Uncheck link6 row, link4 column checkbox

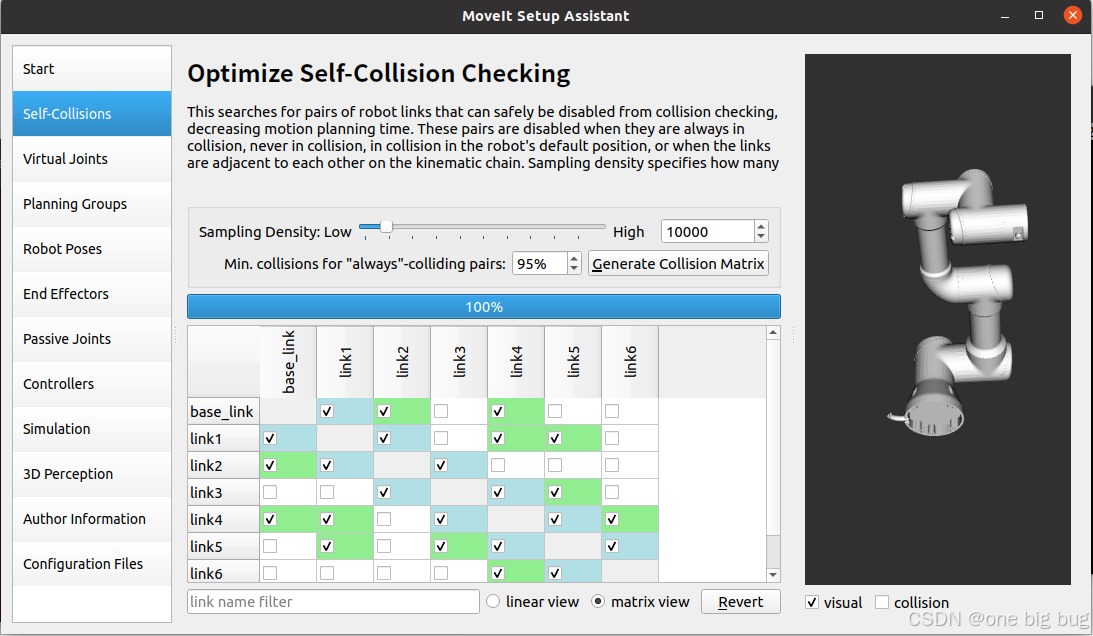pyautogui.click(x=498, y=573)
